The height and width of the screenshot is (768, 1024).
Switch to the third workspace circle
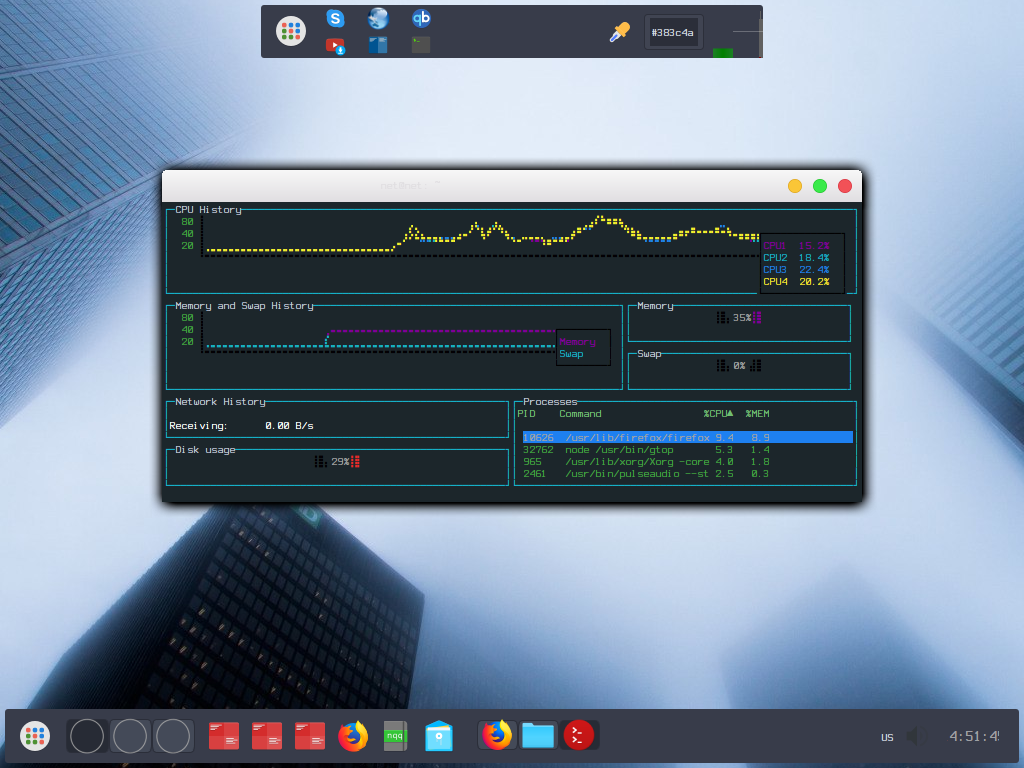[x=173, y=736]
